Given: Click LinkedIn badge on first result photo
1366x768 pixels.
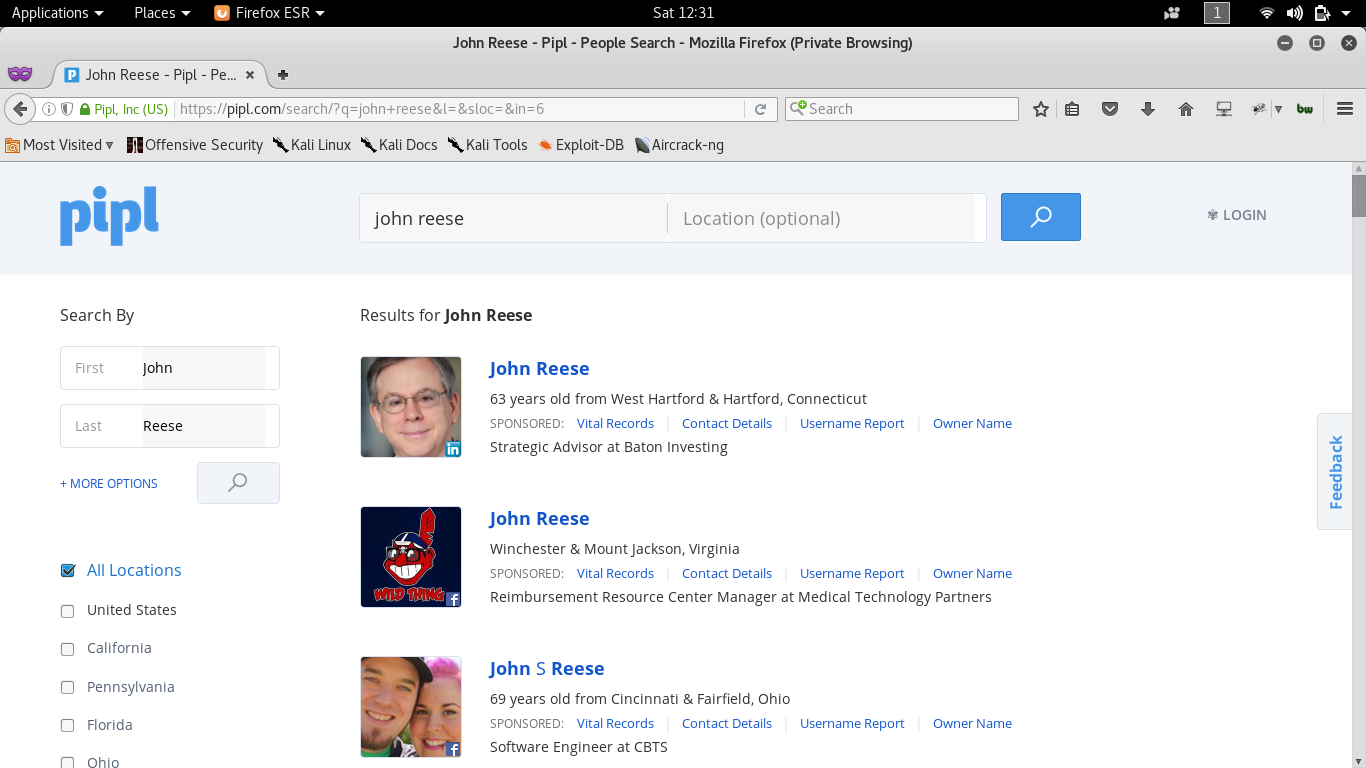Looking at the screenshot, I should tap(453, 449).
